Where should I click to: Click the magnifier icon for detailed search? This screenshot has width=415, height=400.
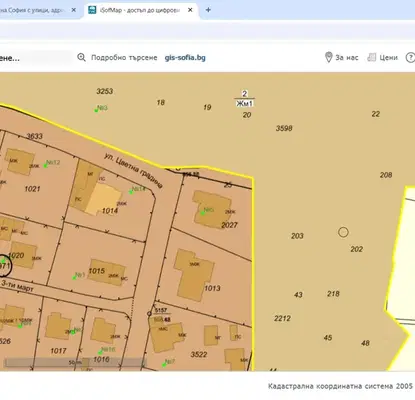(81, 57)
